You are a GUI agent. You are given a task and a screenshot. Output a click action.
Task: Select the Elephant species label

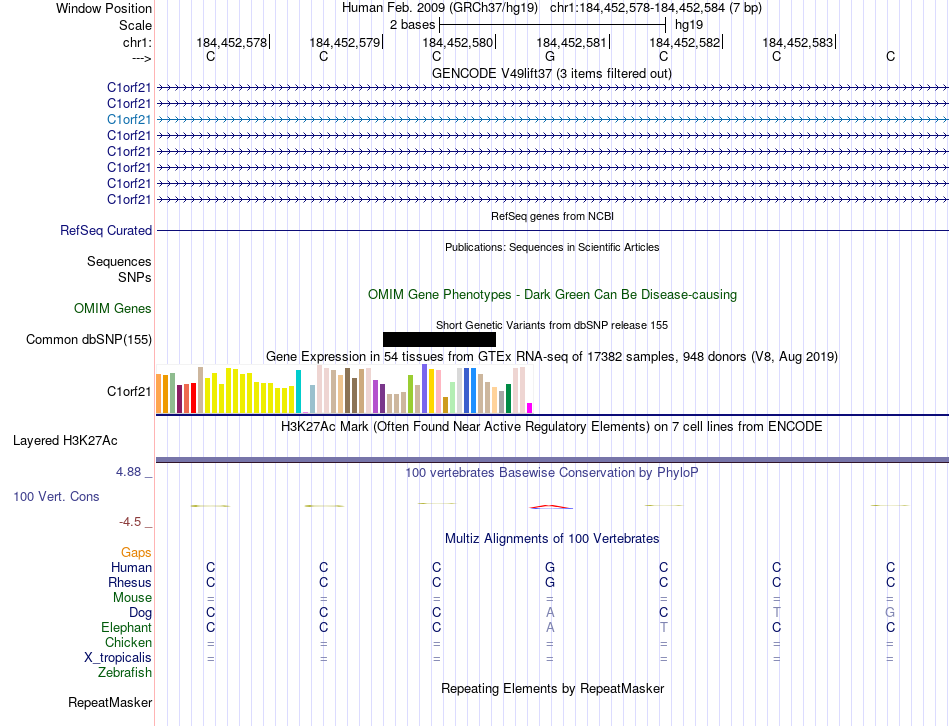(126, 628)
